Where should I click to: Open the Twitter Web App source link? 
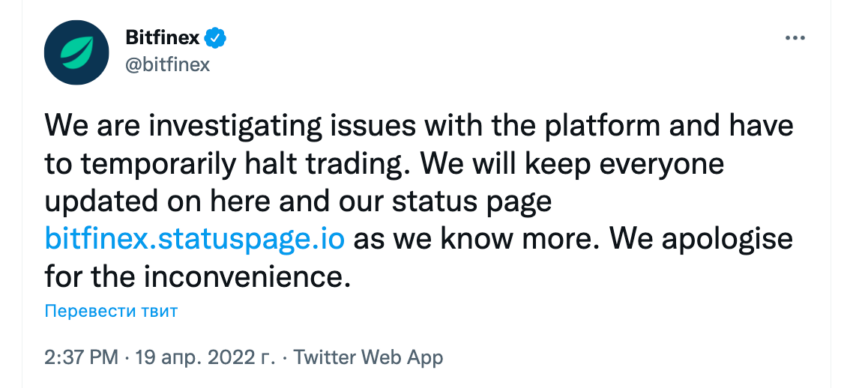[368, 358]
